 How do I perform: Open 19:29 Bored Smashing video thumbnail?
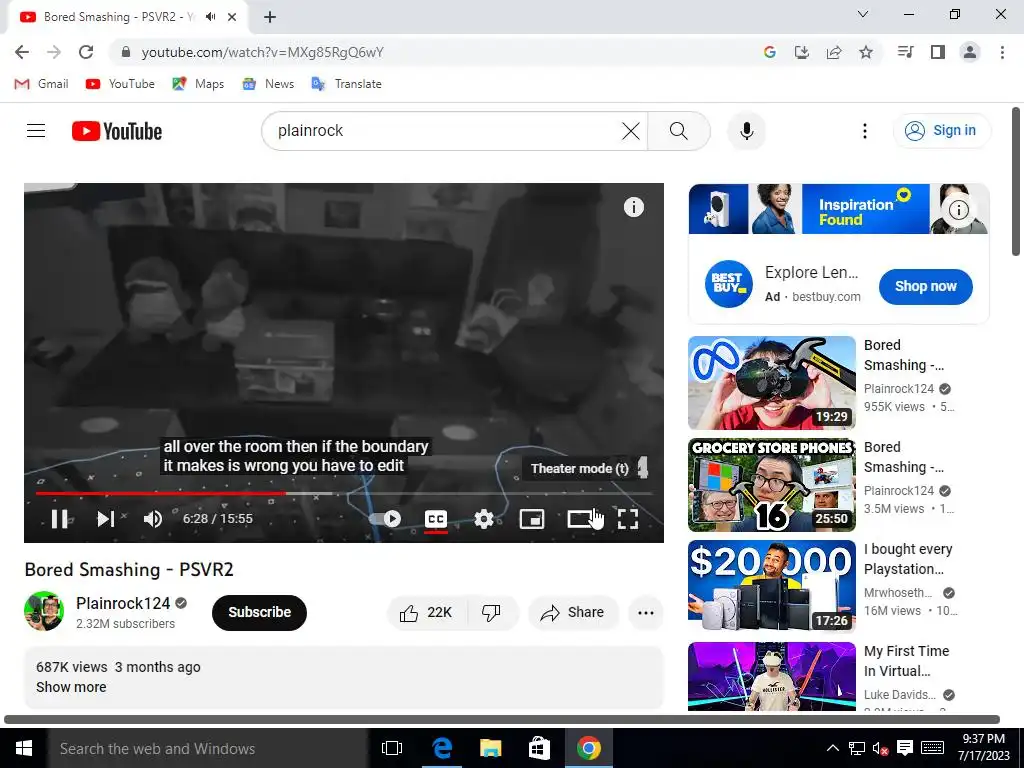(x=771, y=382)
